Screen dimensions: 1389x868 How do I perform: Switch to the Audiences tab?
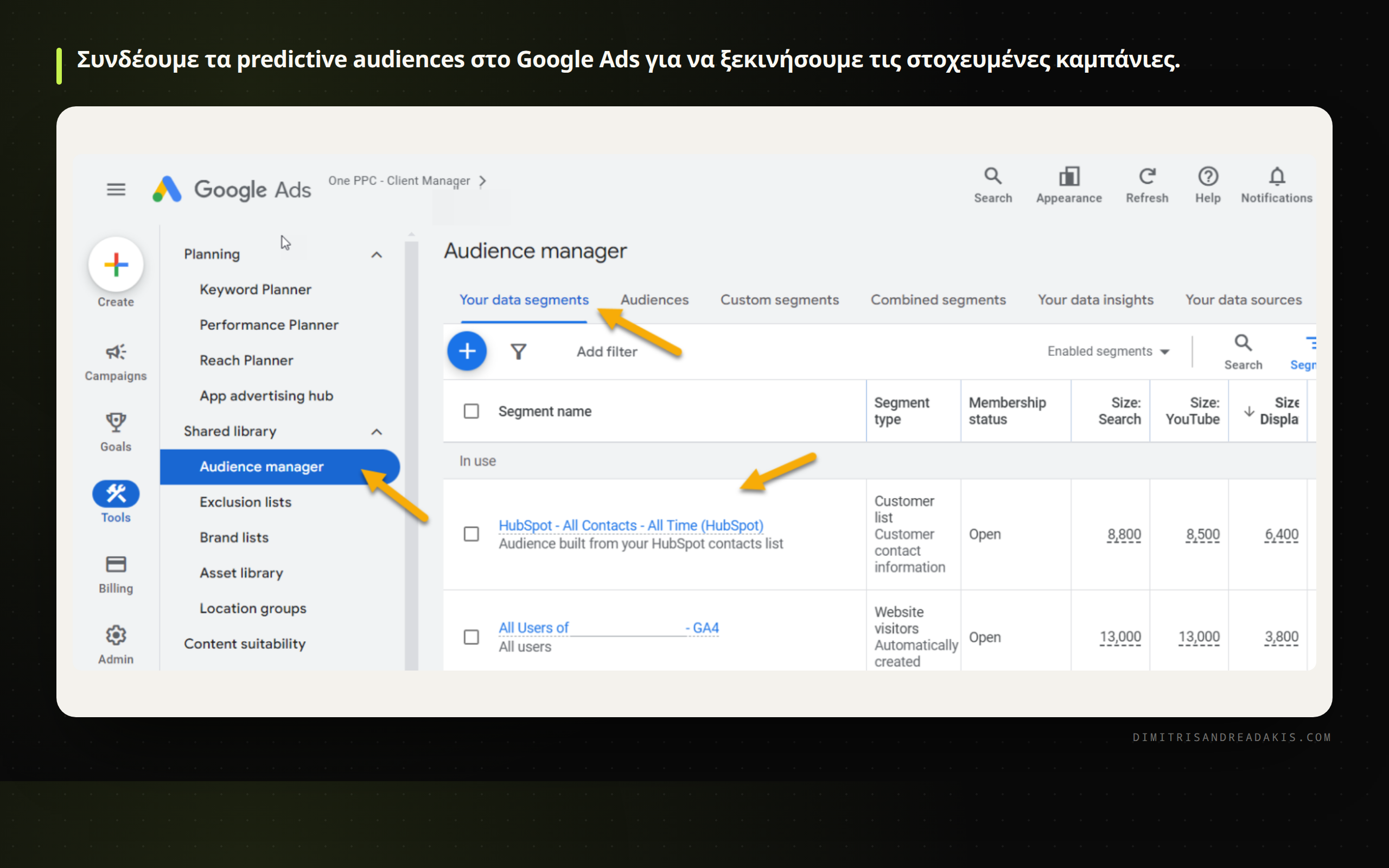tap(654, 299)
